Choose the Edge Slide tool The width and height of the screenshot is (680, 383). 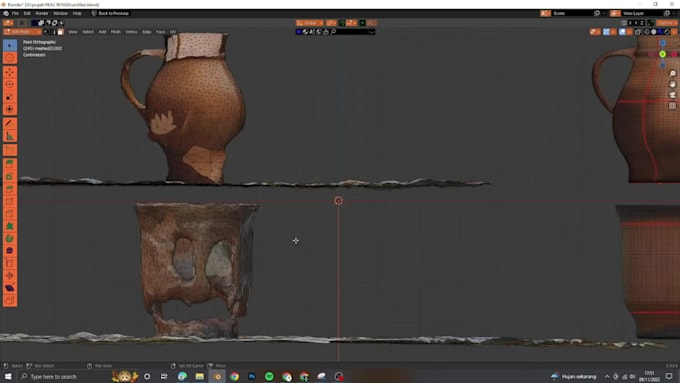point(10,263)
